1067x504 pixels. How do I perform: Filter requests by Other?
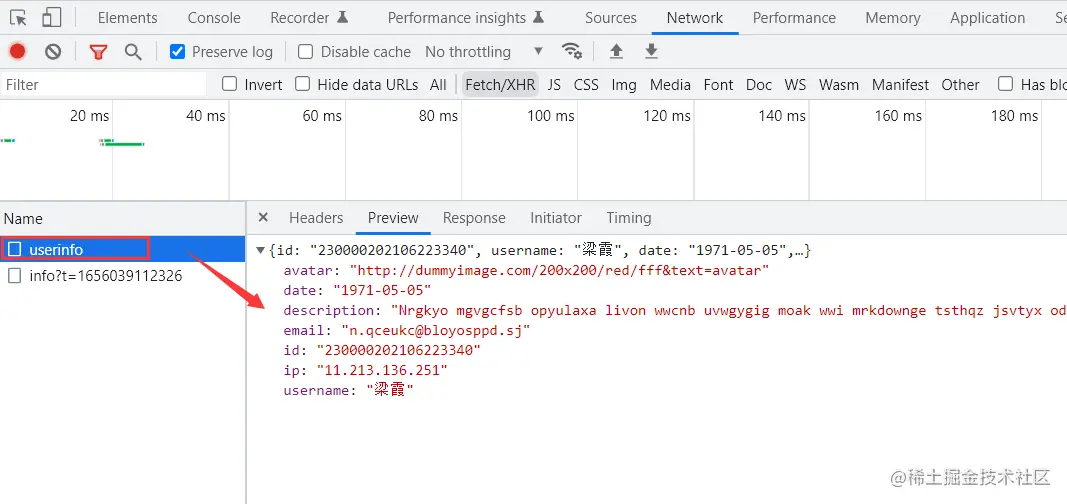960,84
